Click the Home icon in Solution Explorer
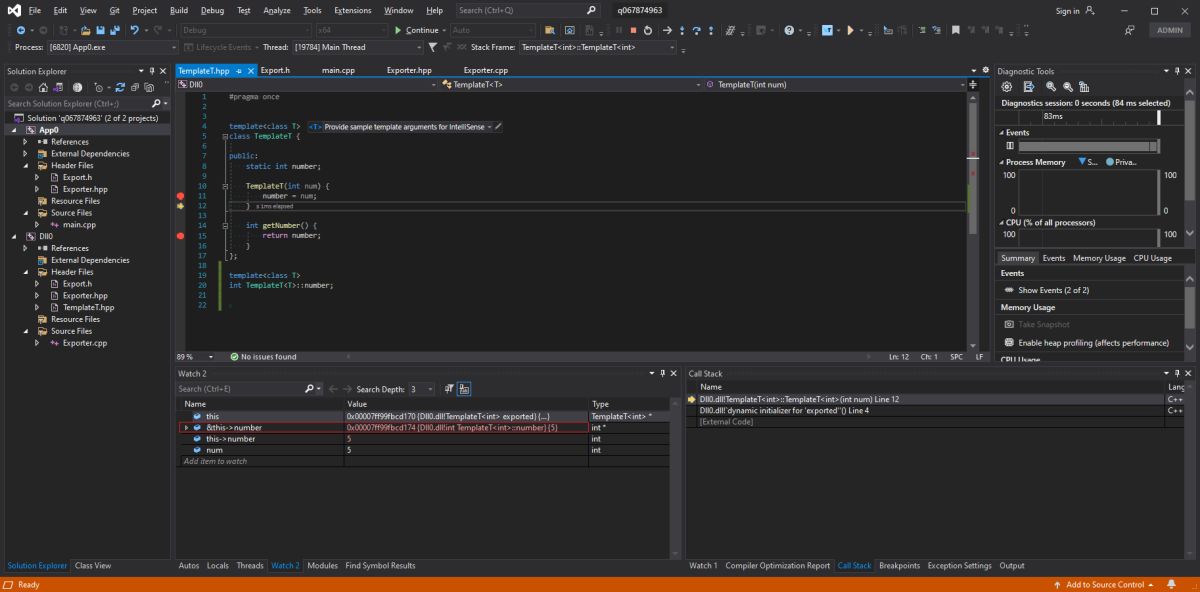This screenshot has width=1200, height=592. click(x=42, y=87)
